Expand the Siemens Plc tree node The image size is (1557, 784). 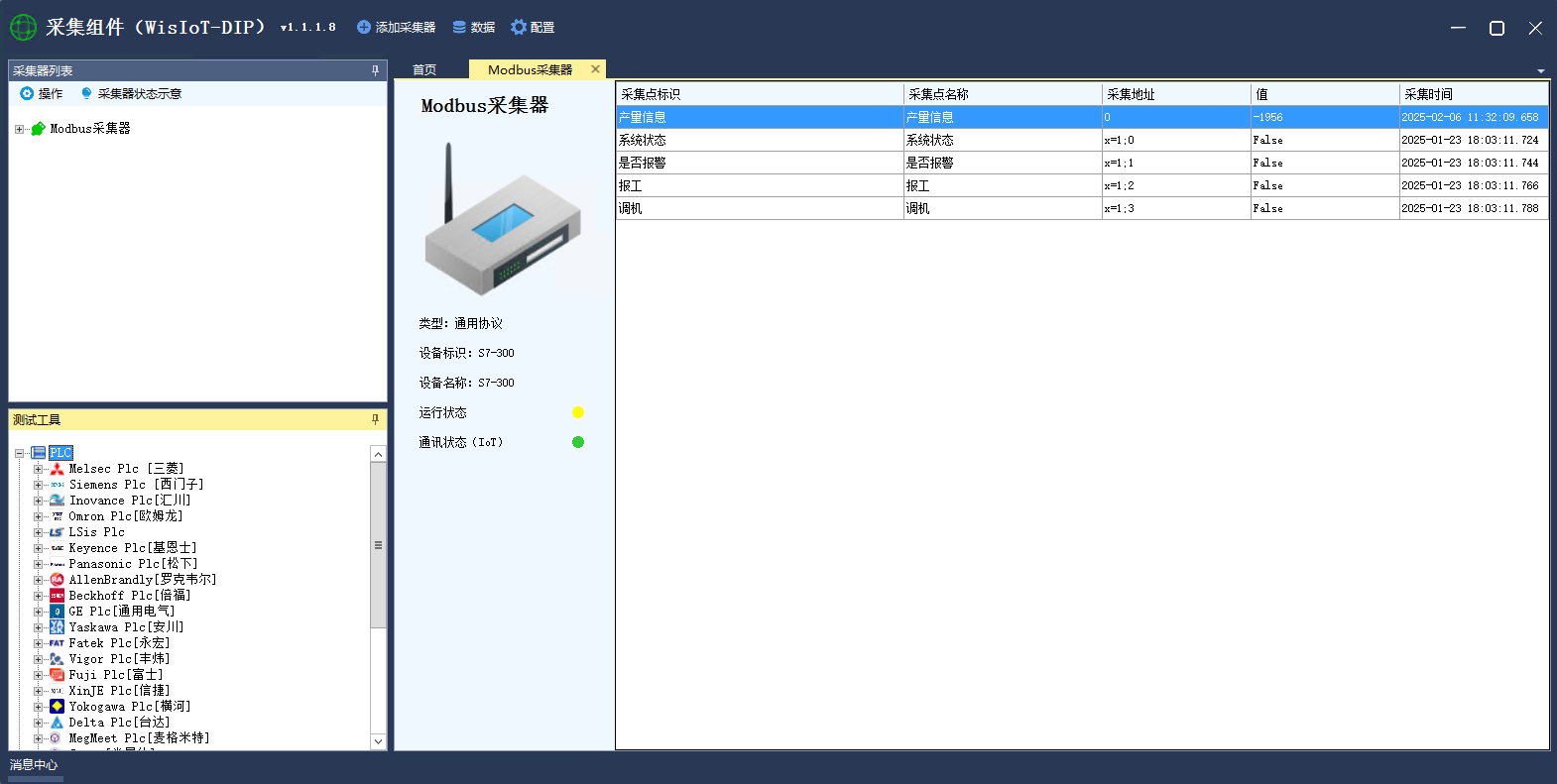coord(38,485)
